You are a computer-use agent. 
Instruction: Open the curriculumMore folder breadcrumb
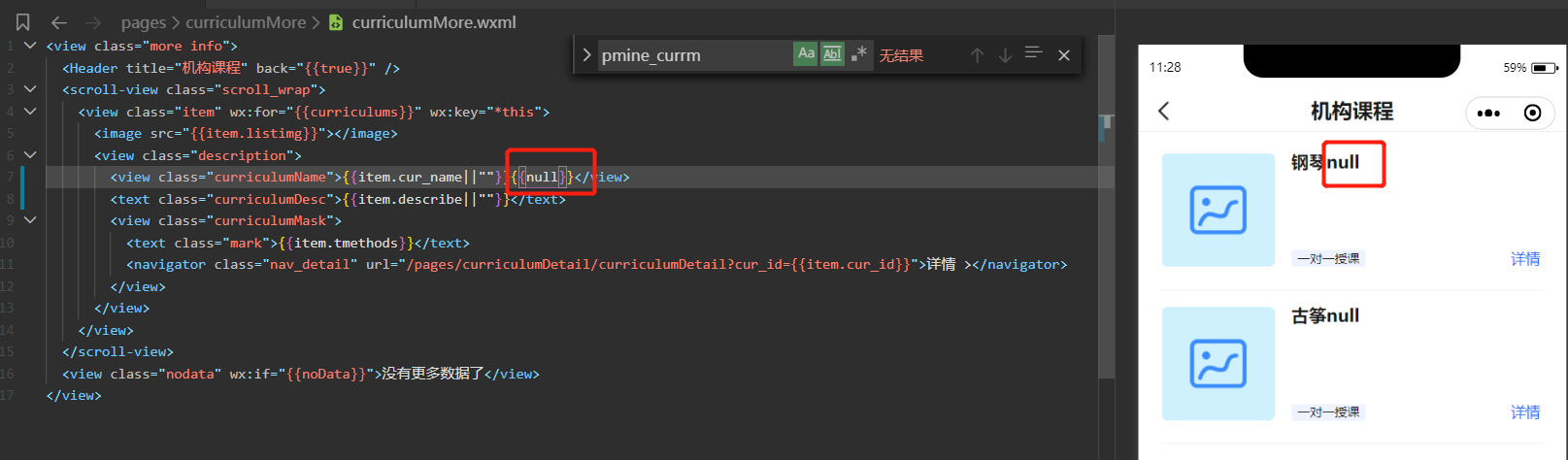click(246, 22)
